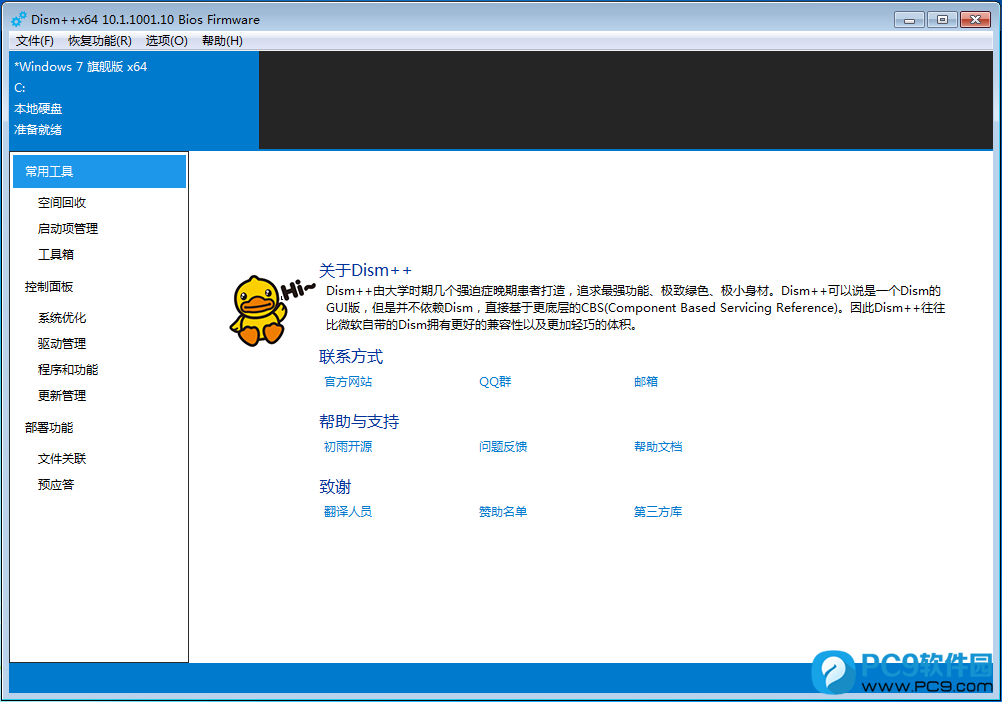
Task: Select the 部署功能 sidebar header
Action: pos(49,428)
